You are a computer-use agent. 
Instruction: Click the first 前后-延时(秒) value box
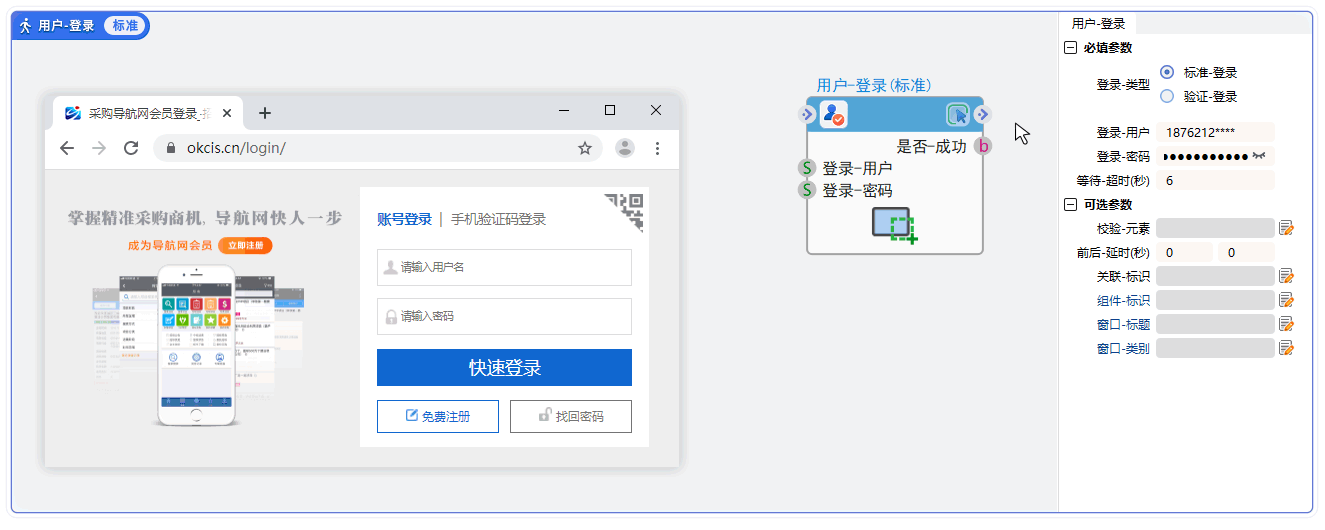point(1184,252)
